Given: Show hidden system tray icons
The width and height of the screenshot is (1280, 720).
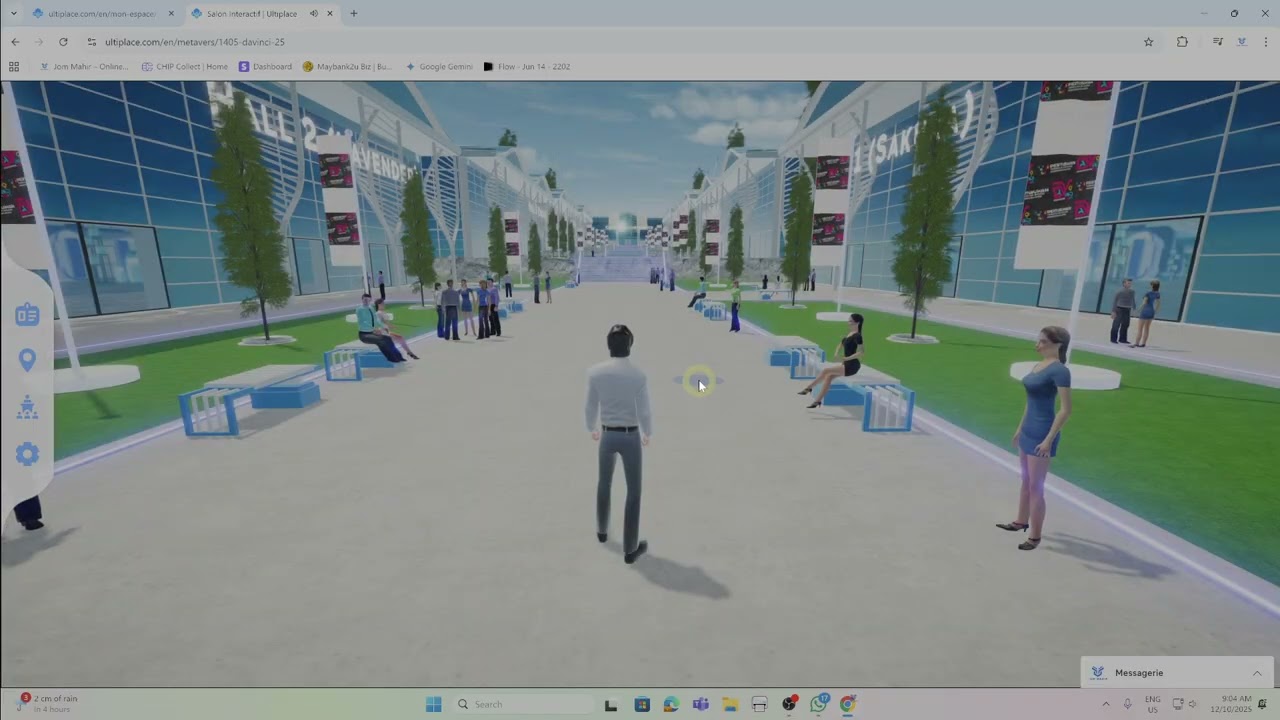Looking at the screenshot, I should click(x=1105, y=704).
